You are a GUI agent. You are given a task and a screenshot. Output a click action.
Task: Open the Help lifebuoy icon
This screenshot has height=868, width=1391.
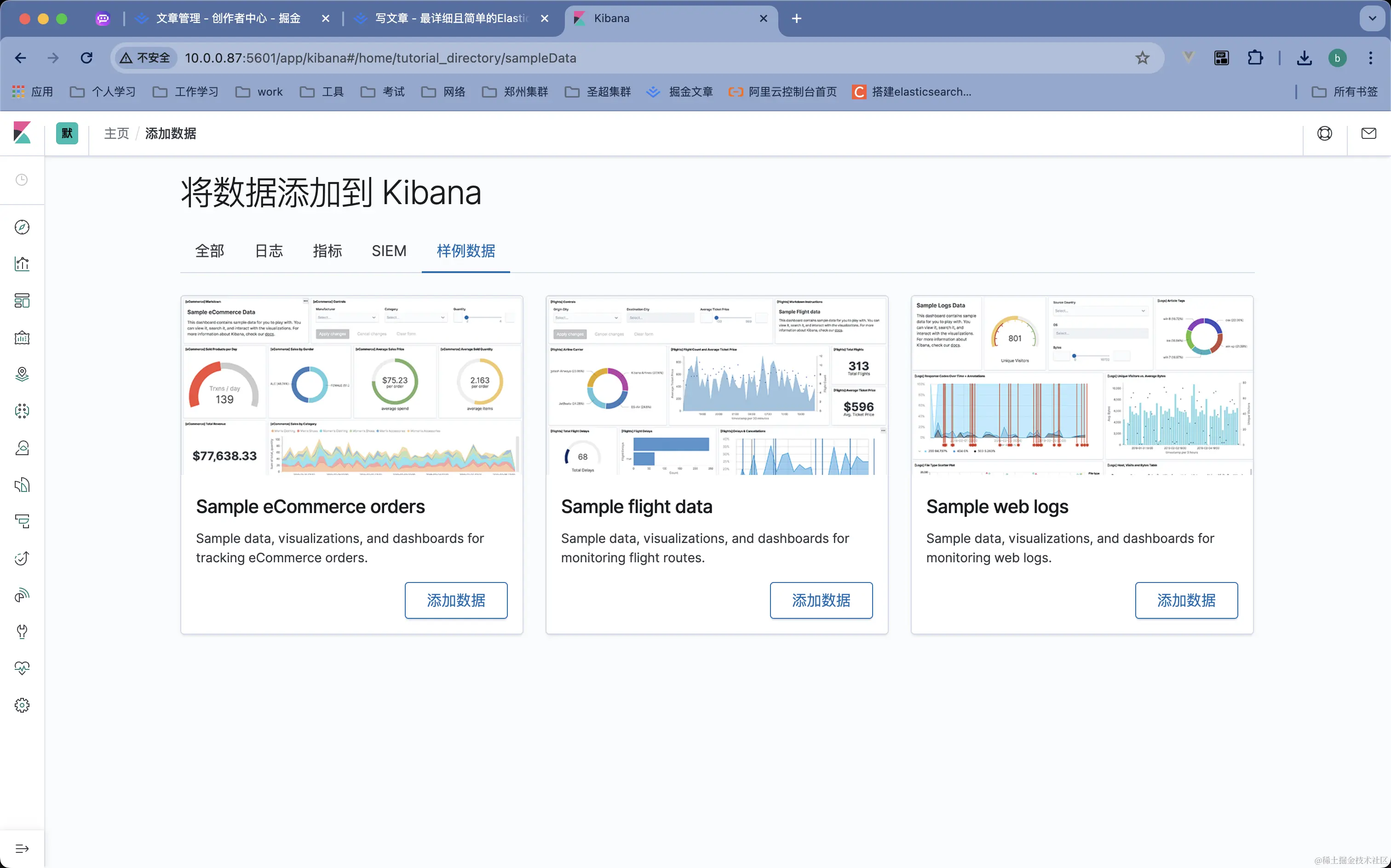(x=1324, y=133)
